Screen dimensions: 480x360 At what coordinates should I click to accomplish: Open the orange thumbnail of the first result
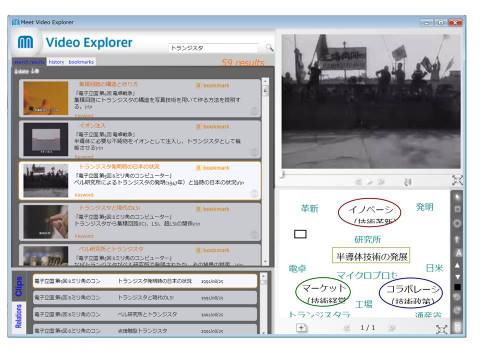[x=46, y=98]
